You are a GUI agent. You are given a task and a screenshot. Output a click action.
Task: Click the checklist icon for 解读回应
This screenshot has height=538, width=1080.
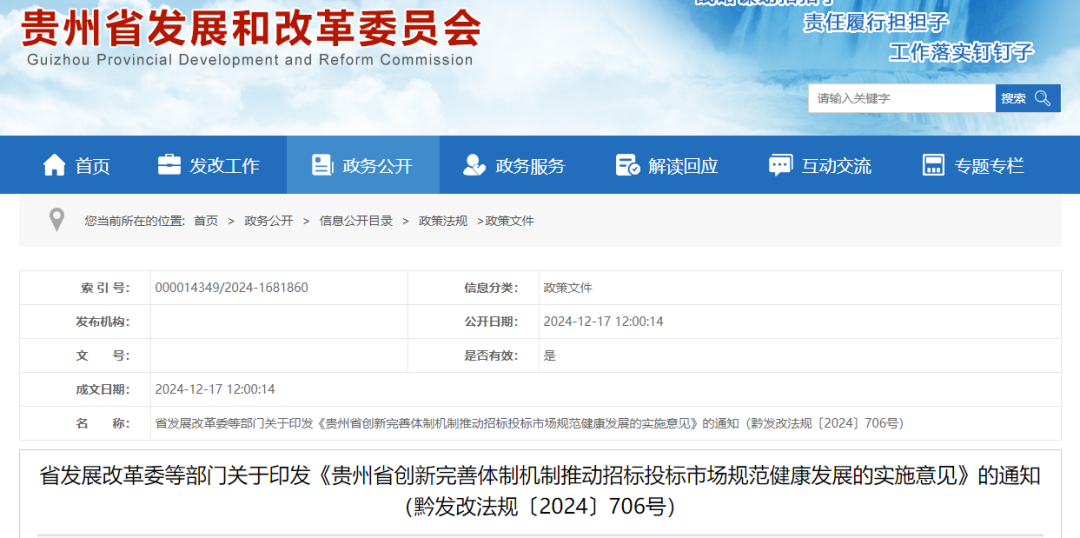click(x=627, y=165)
